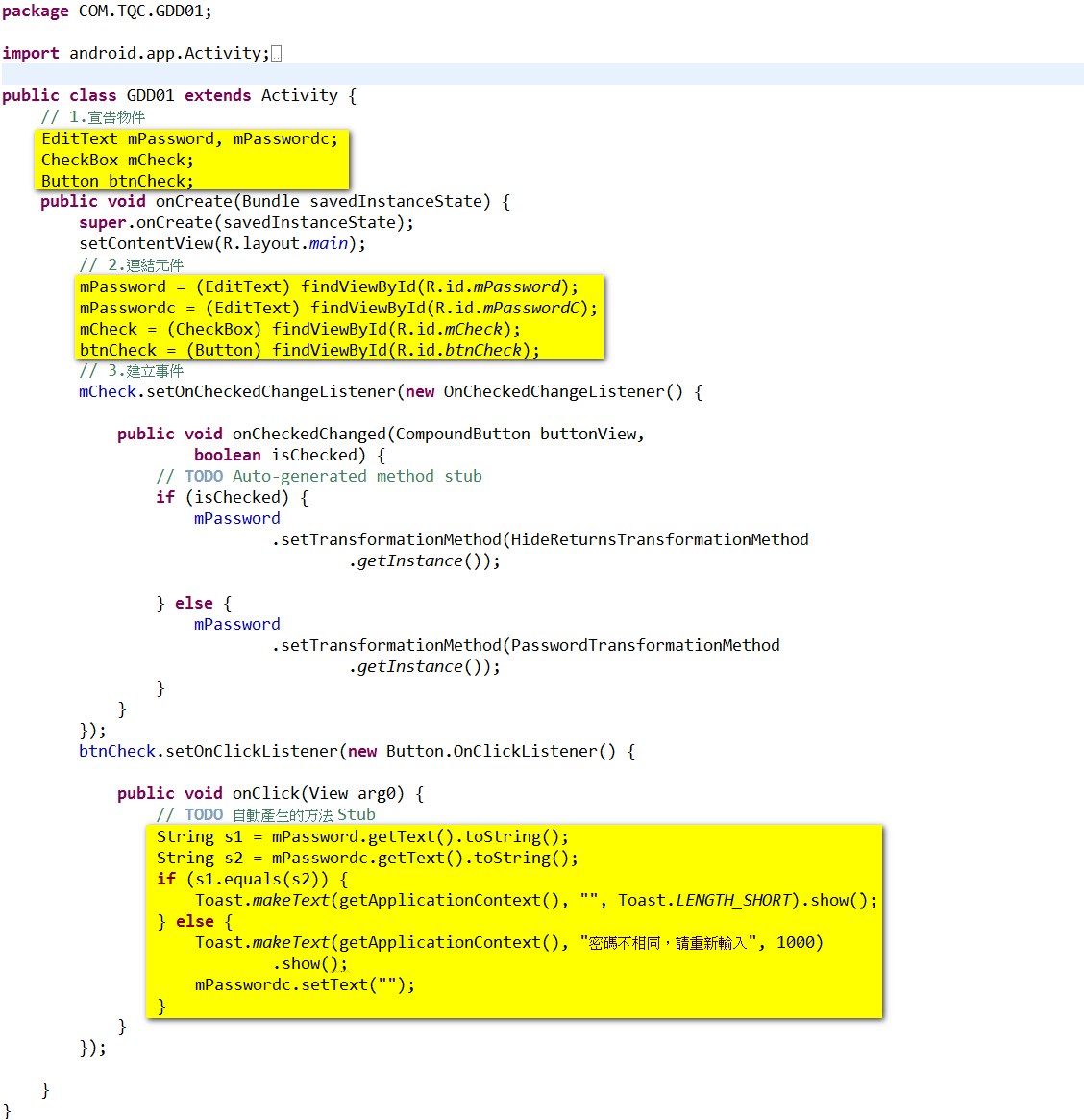Click the 'public void onClick(View arg0) {' line

coord(271,793)
